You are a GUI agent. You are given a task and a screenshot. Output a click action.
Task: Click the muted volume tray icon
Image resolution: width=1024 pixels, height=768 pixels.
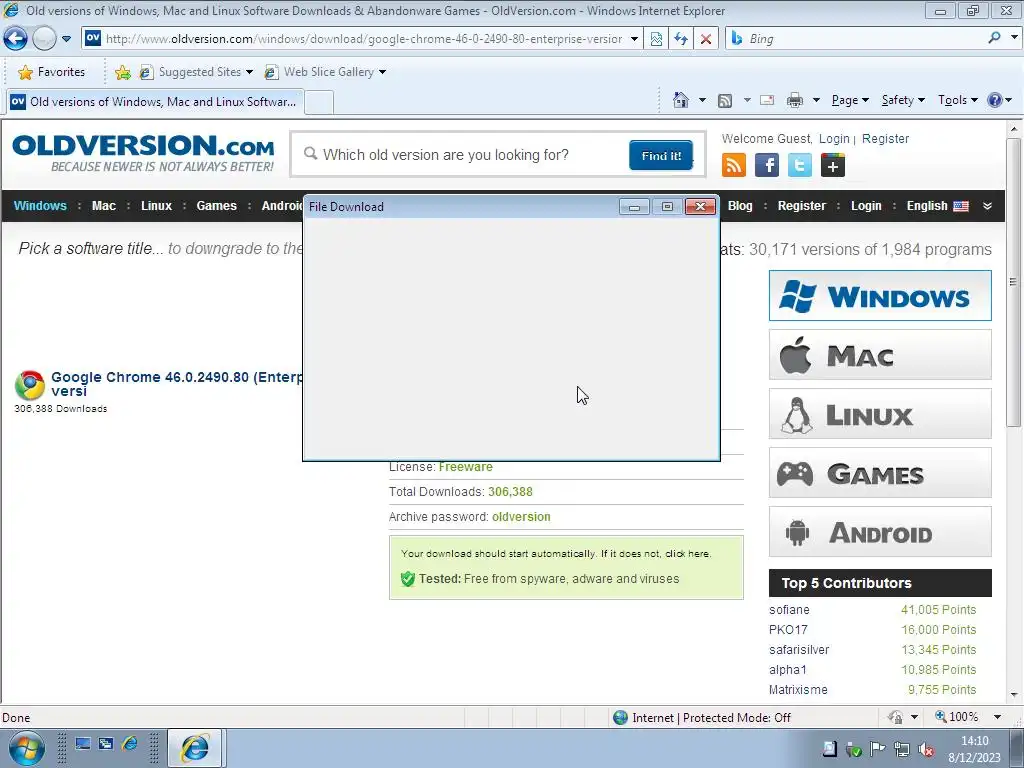[926, 750]
